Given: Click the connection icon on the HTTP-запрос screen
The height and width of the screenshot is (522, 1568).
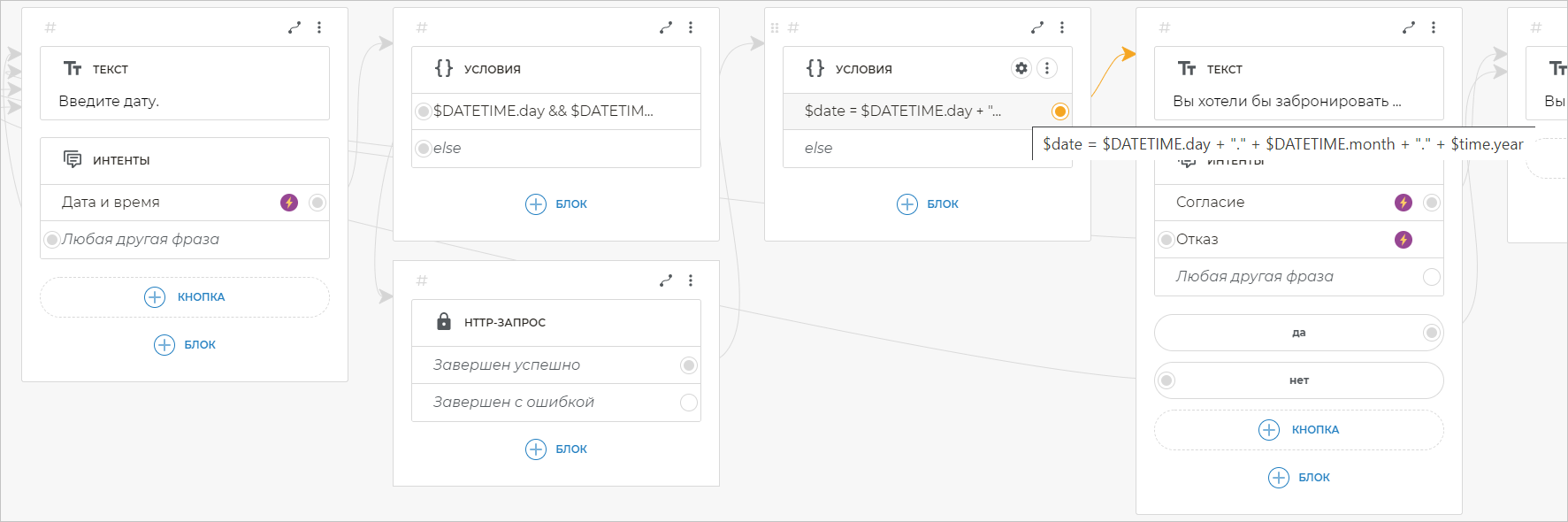Looking at the screenshot, I should (x=666, y=280).
